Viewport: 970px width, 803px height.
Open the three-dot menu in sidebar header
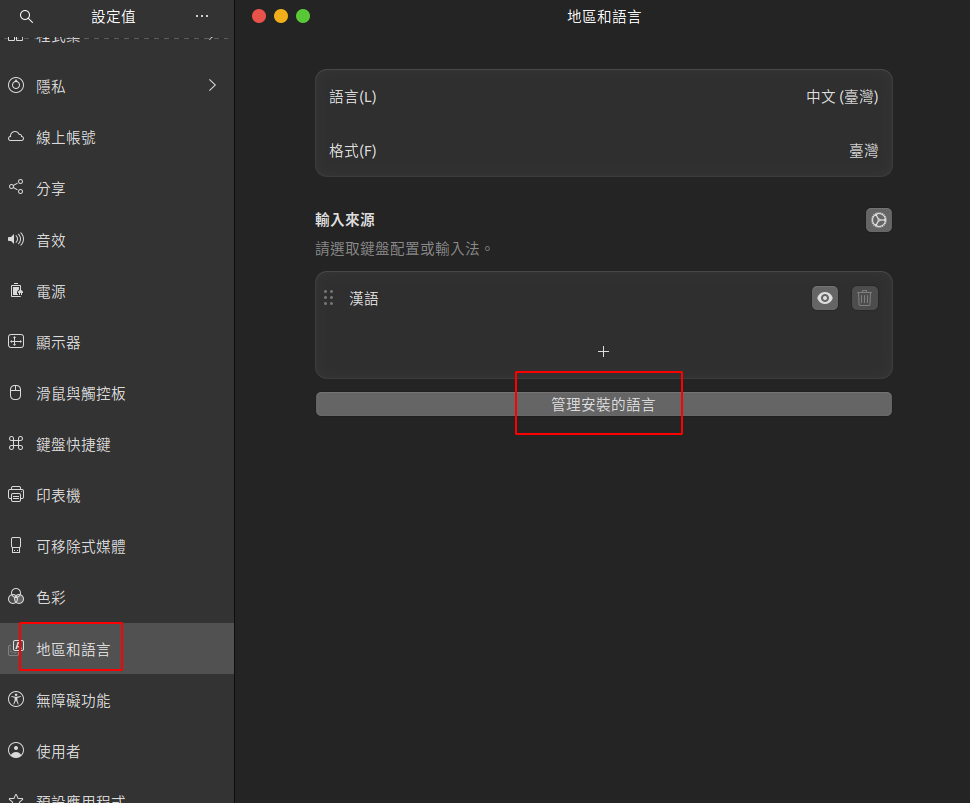202,17
